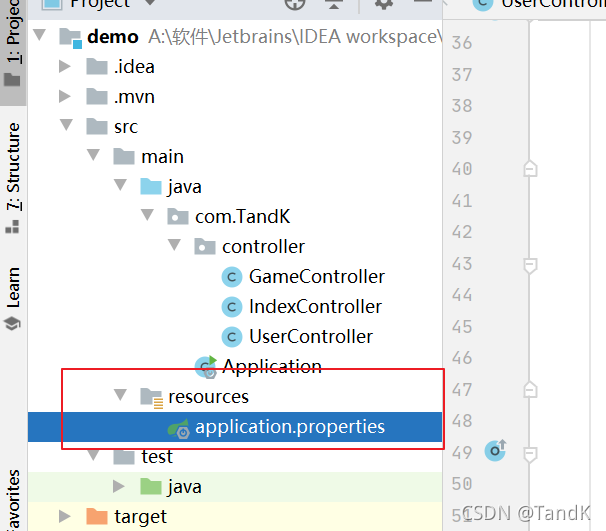Collapse the main folder
The width and height of the screenshot is (606, 531).
click(94, 155)
